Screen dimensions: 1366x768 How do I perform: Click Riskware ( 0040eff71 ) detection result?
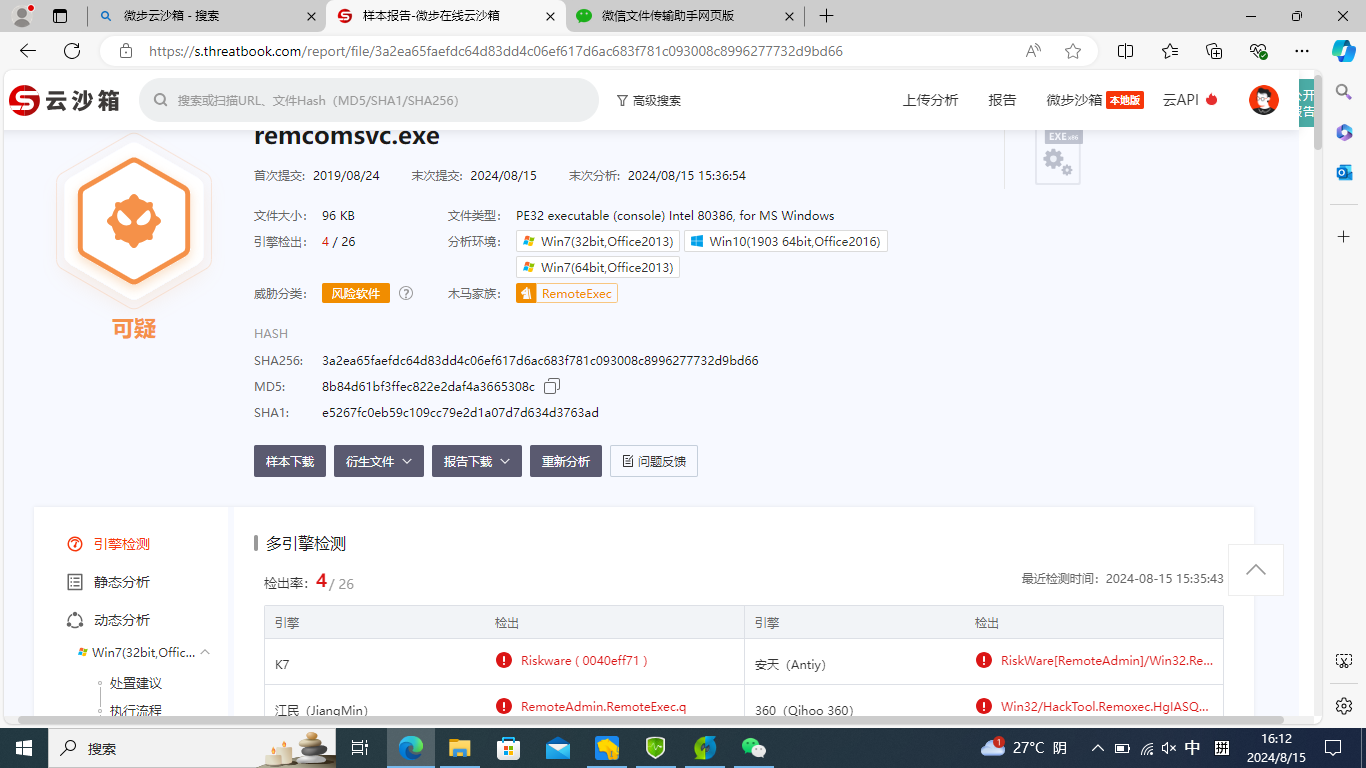click(585, 660)
